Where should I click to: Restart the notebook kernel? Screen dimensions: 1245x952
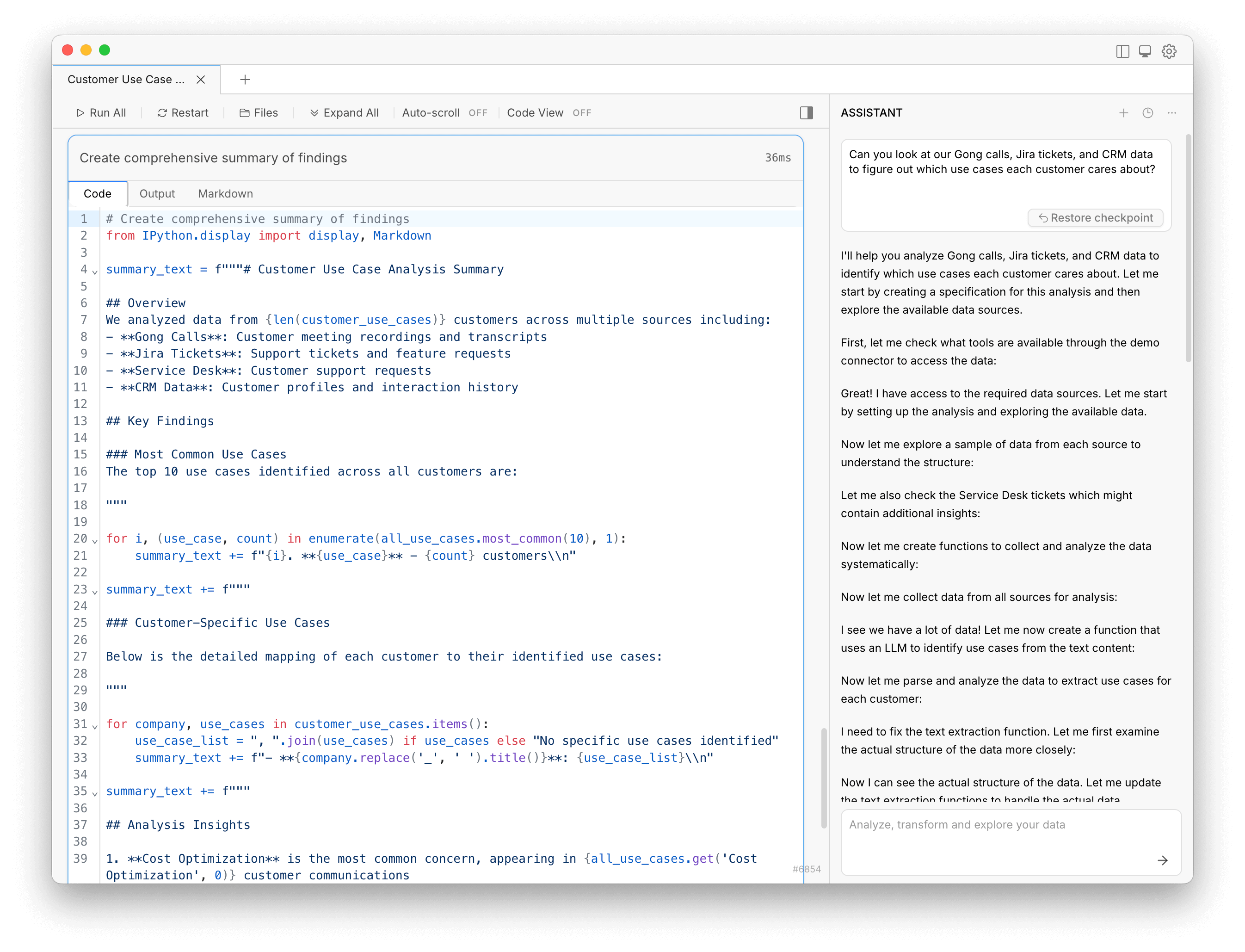pyautogui.click(x=182, y=113)
